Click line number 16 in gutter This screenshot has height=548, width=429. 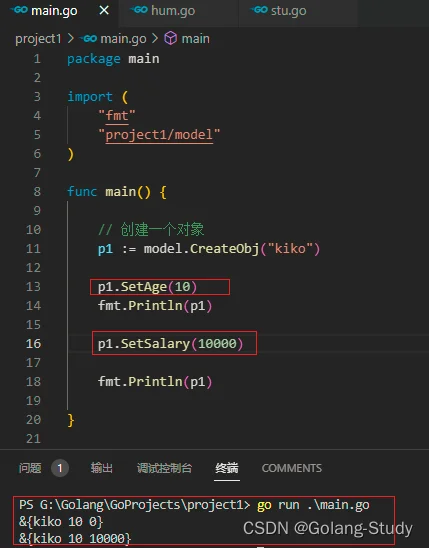[34, 344]
